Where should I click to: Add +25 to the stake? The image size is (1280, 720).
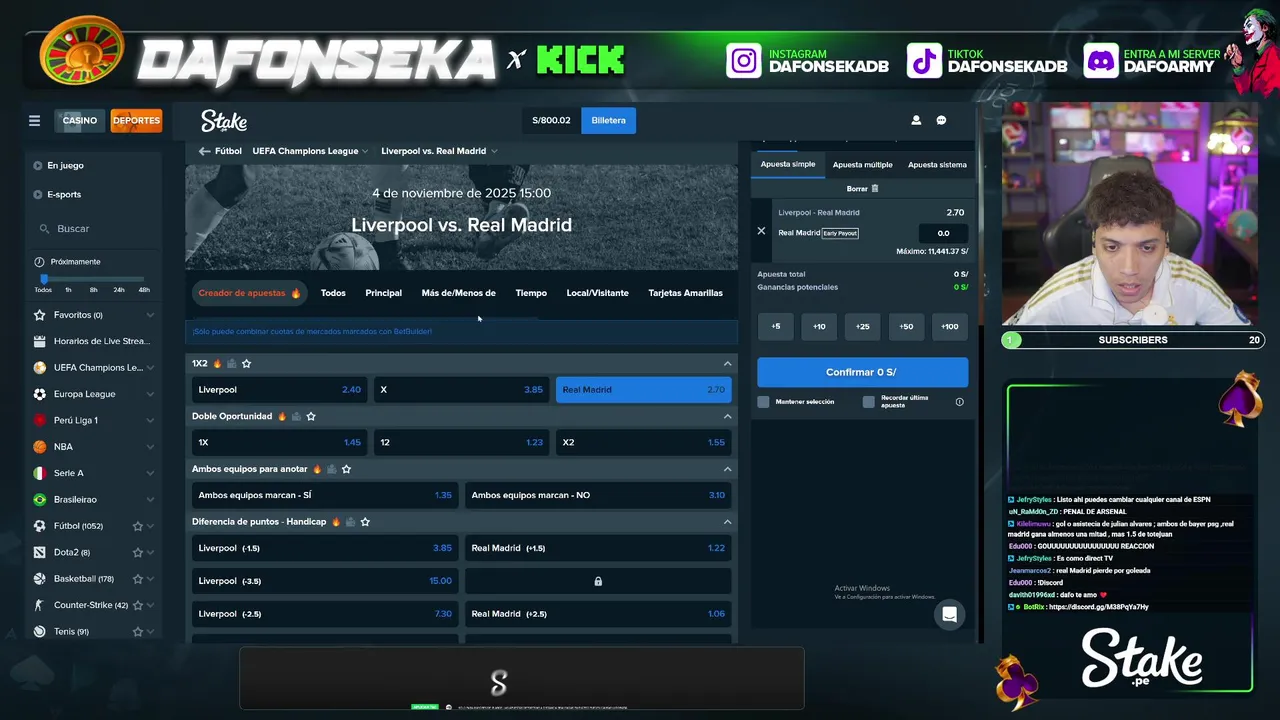(x=862, y=326)
